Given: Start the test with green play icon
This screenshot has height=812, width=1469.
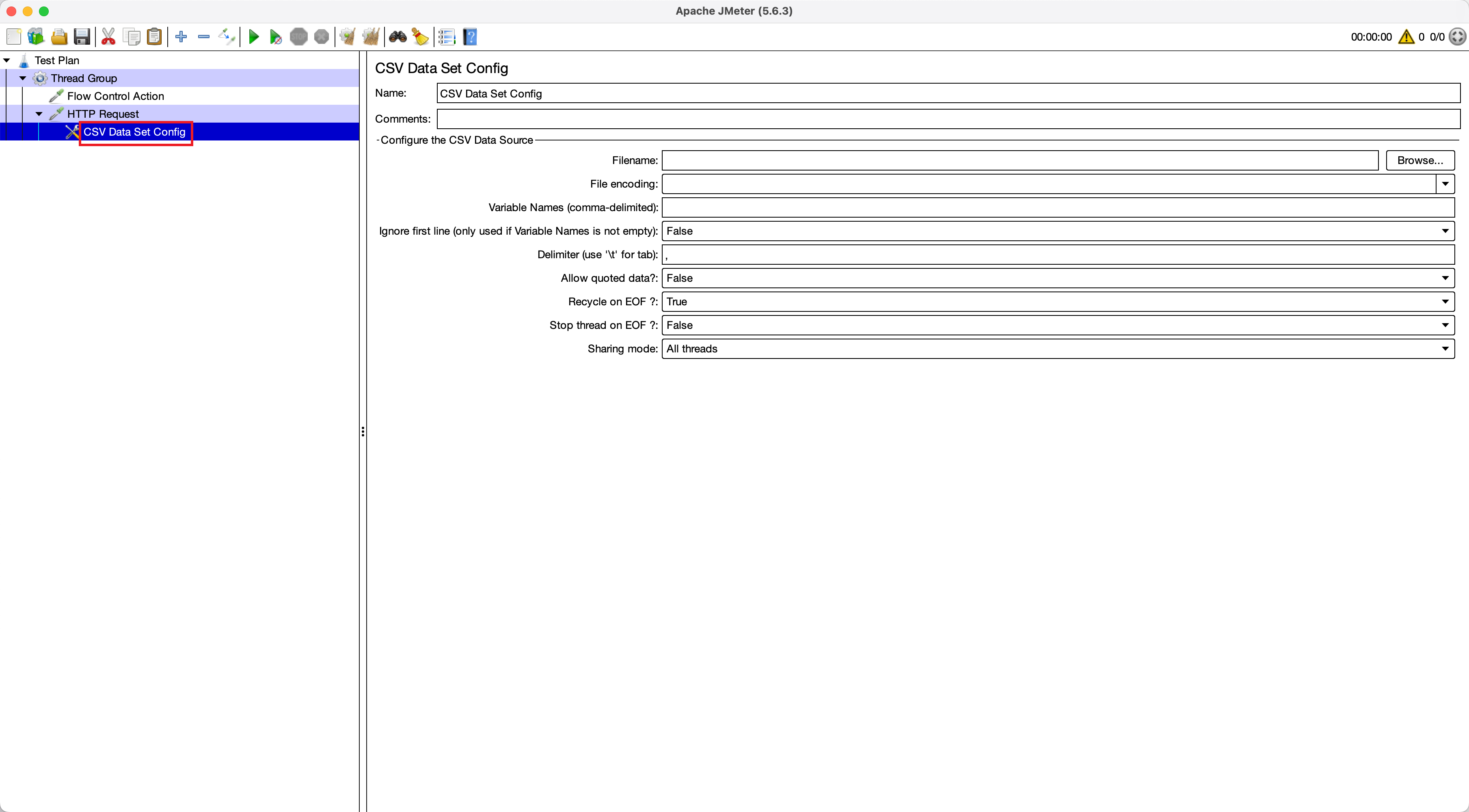Looking at the screenshot, I should [254, 37].
